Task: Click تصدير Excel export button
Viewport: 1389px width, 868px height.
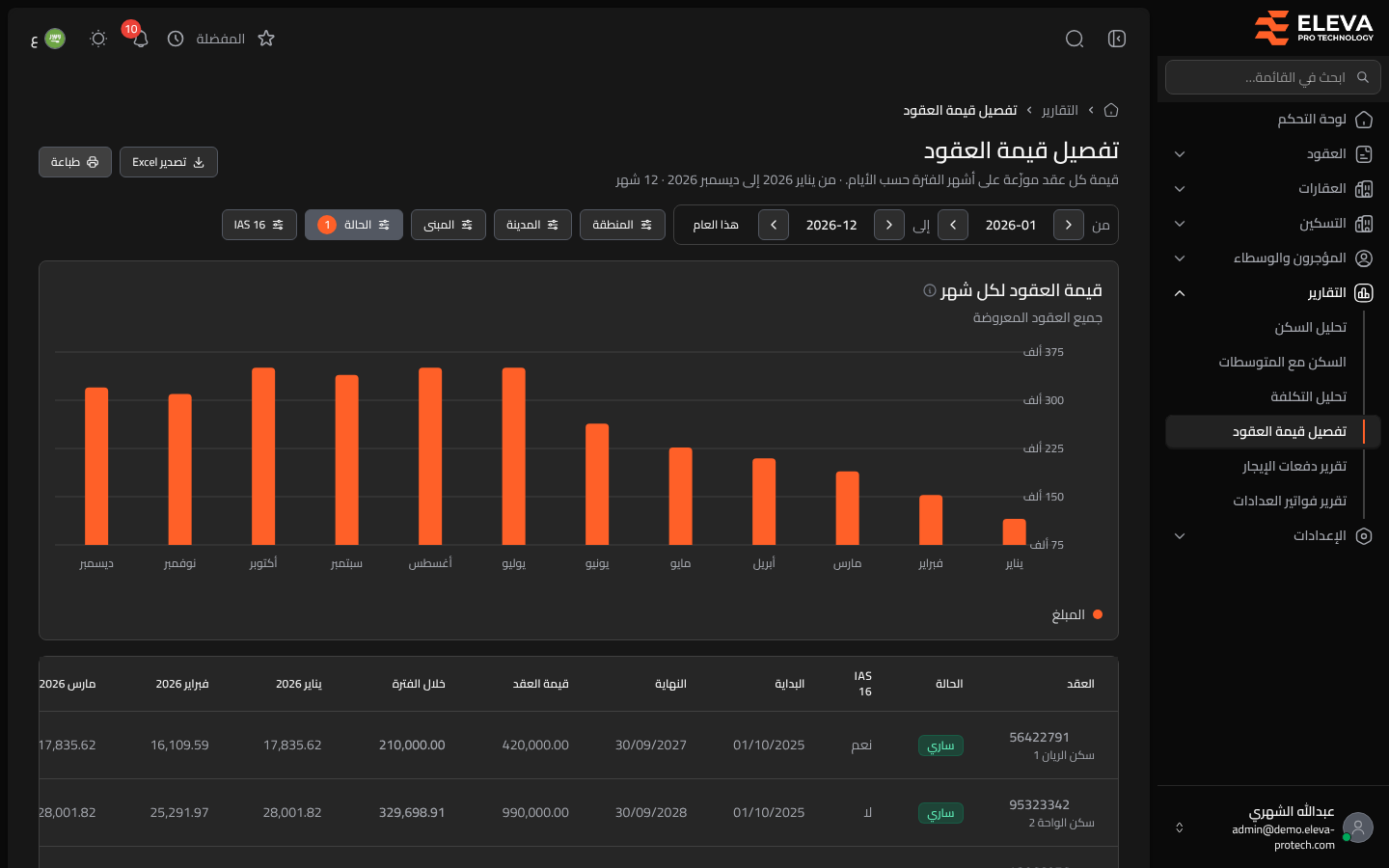Action: pyautogui.click(x=169, y=162)
